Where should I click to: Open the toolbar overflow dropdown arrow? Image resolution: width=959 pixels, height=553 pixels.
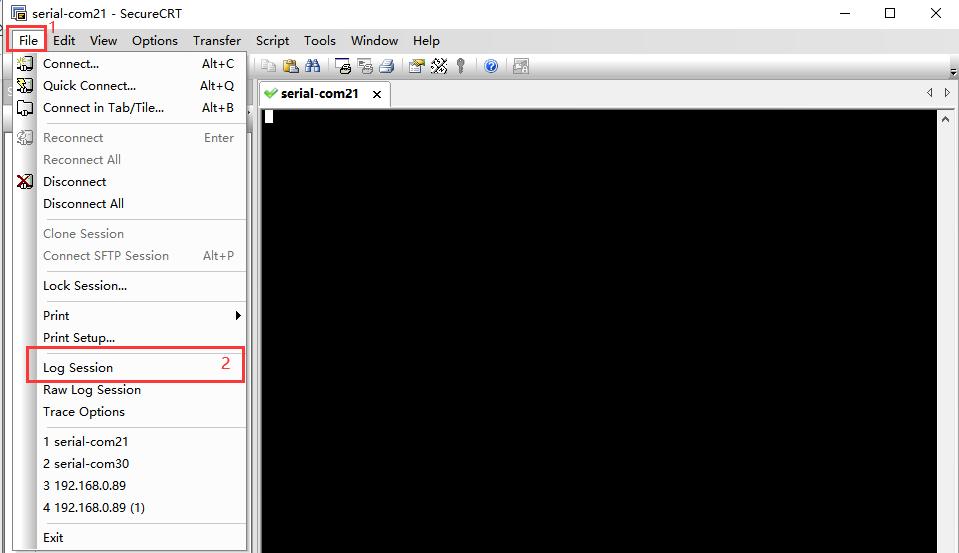click(x=953, y=72)
